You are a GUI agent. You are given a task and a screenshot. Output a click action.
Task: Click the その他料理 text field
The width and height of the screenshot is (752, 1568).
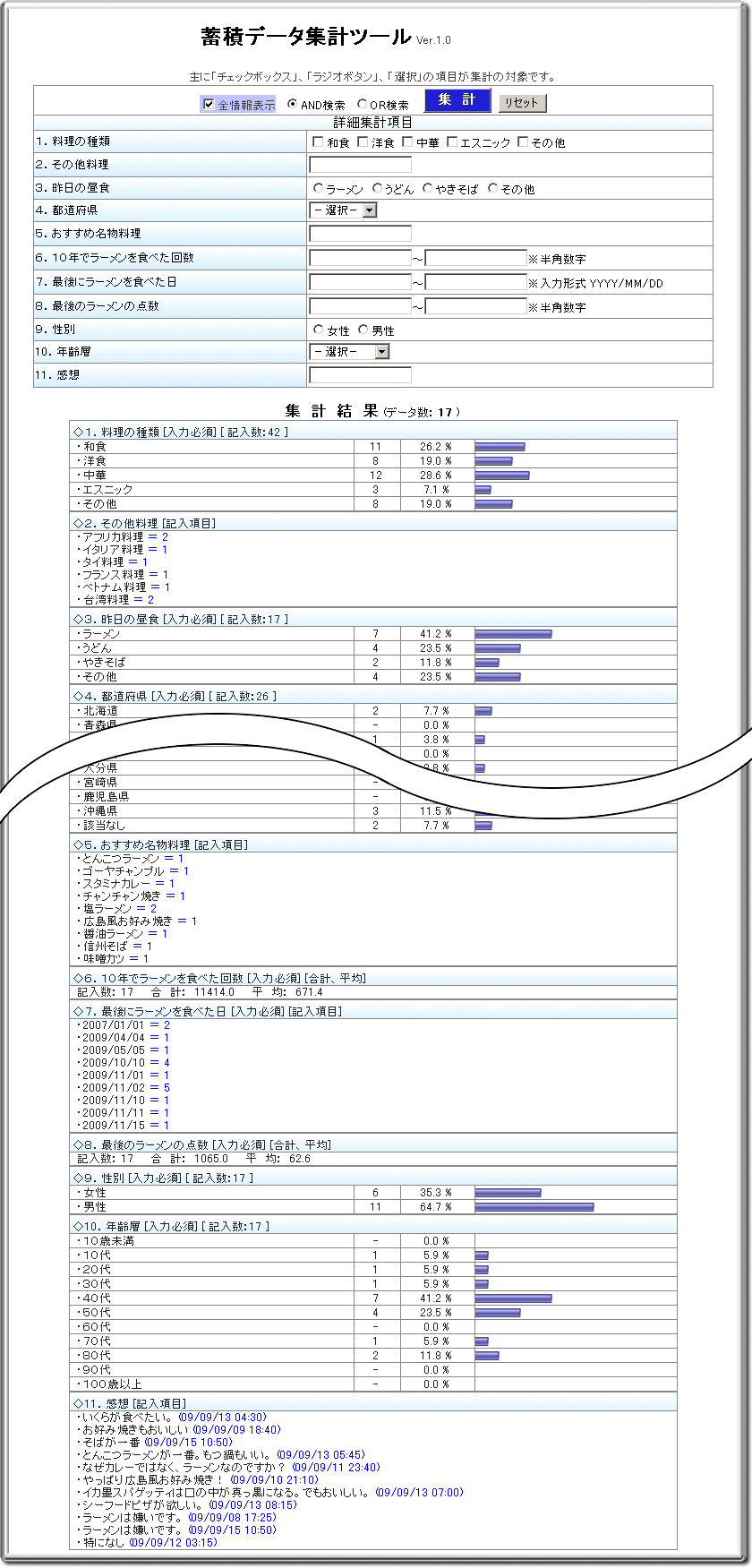pos(360,165)
